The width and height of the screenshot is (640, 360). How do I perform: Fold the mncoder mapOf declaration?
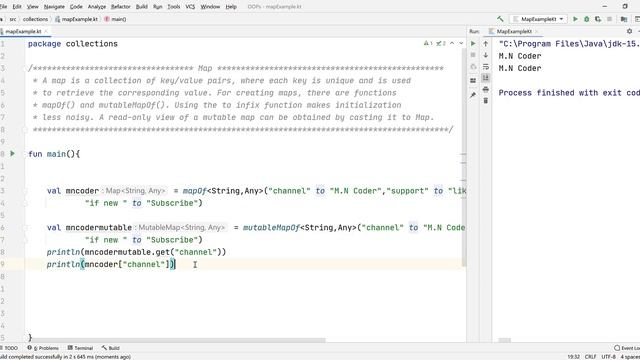(24, 191)
